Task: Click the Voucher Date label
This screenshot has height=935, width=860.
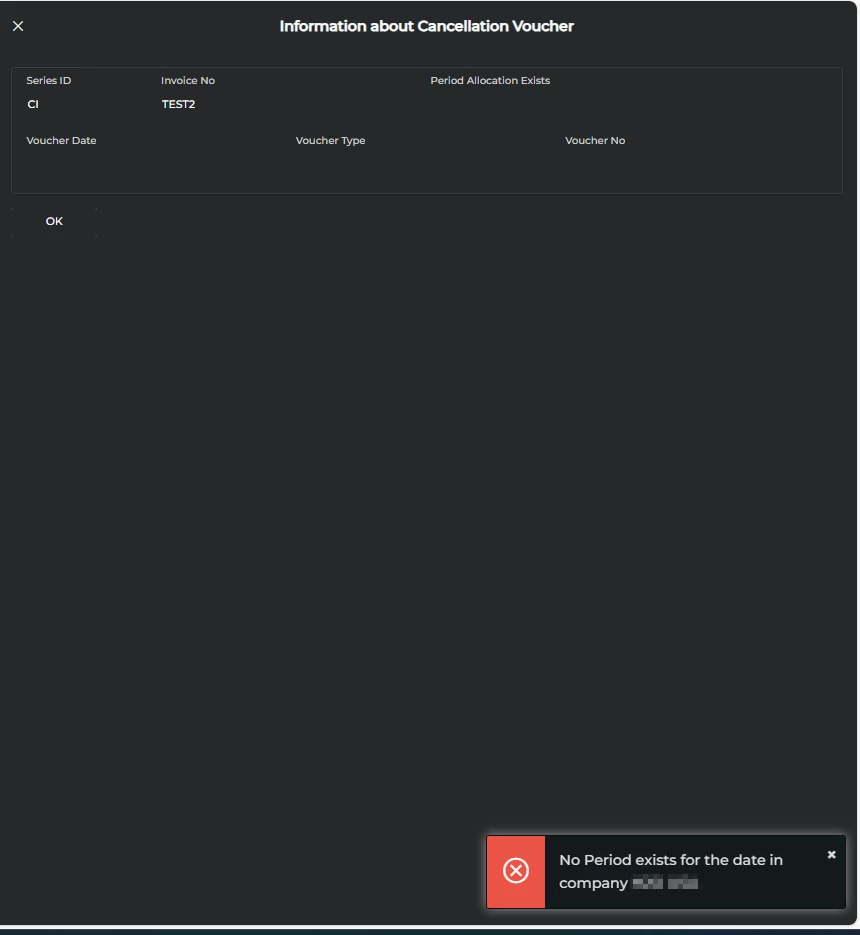Action: click(x=61, y=140)
